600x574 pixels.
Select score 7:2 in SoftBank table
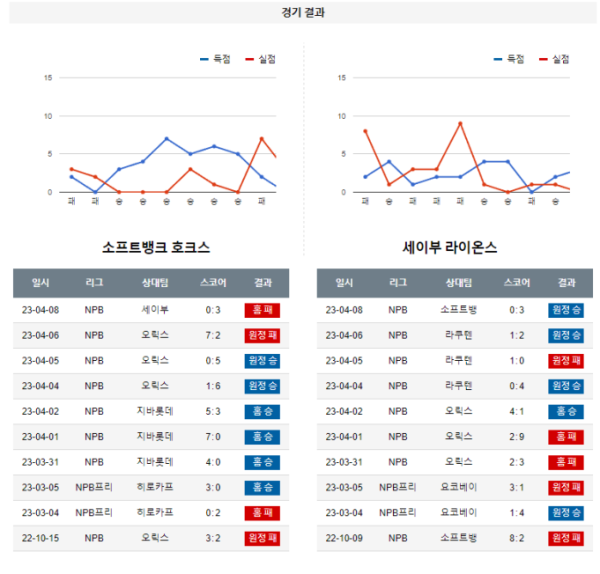pos(213,336)
